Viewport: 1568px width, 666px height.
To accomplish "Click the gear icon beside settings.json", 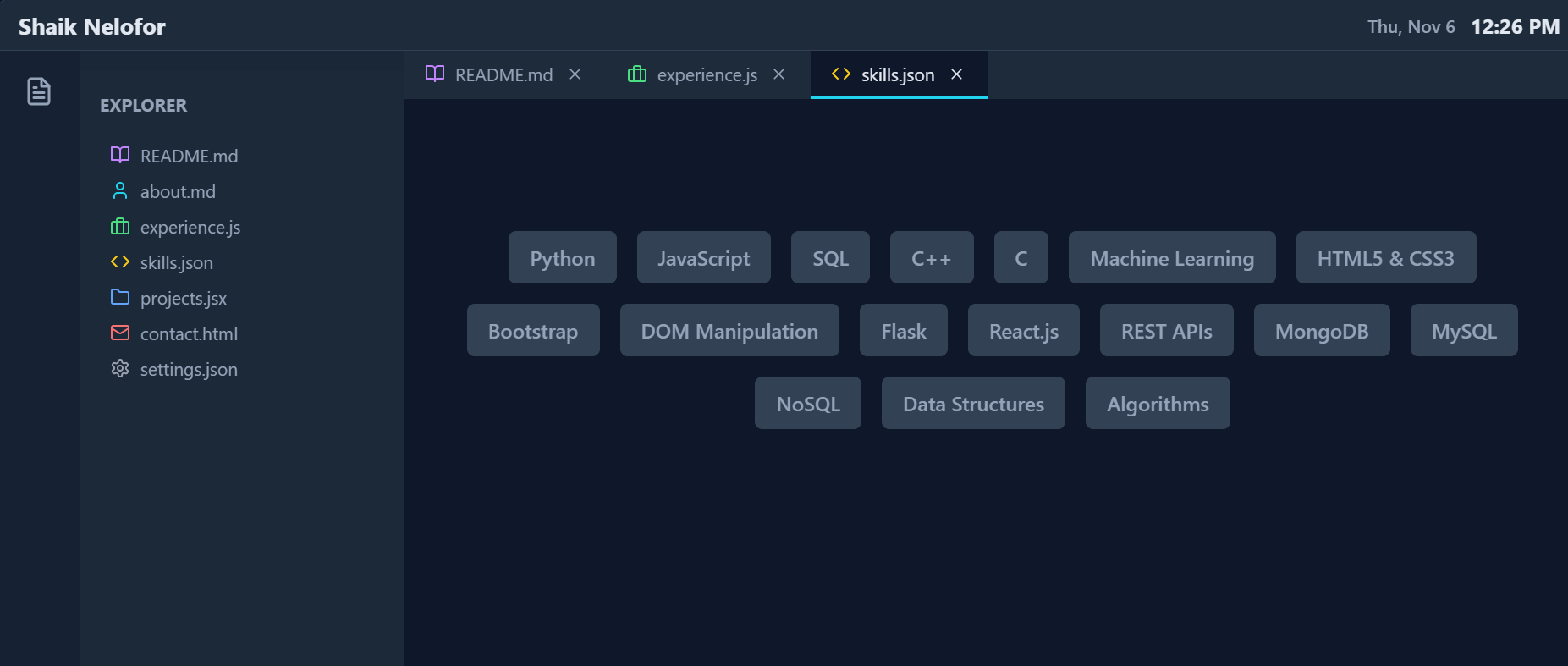I will pos(120,368).
